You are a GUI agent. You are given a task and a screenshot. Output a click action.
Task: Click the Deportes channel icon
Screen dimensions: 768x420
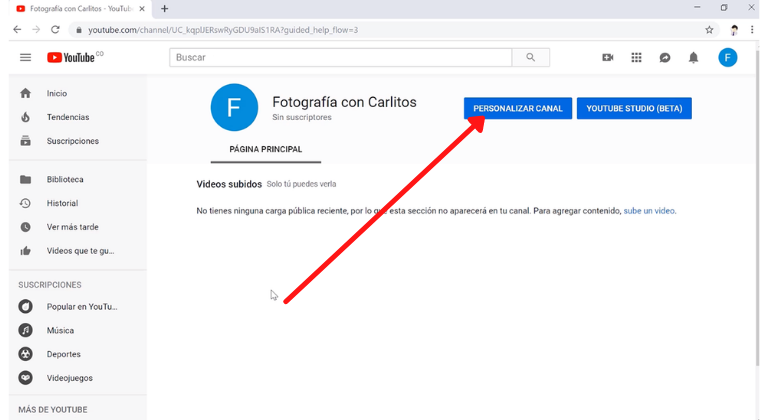(x=25, y=354)
